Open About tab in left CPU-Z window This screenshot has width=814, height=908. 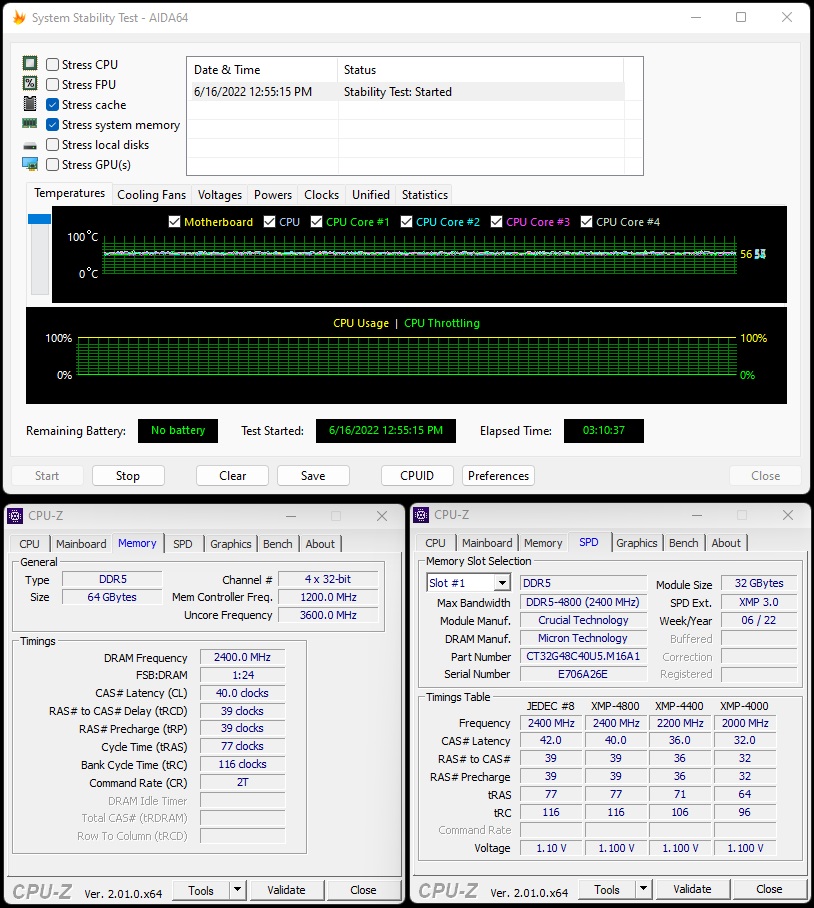coord(320,544)
